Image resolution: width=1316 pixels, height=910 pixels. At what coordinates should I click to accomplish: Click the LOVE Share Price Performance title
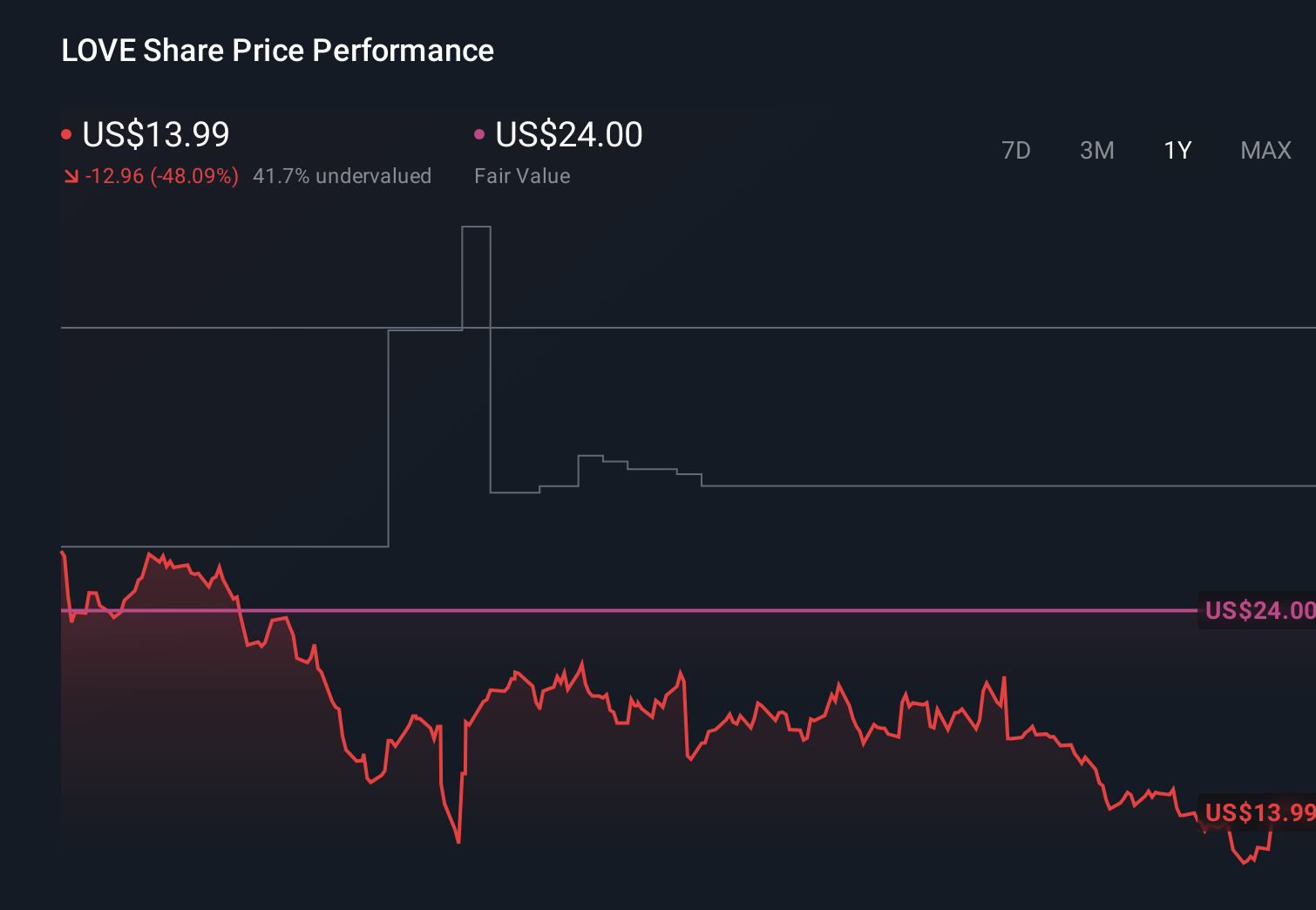tap(277, 51)
